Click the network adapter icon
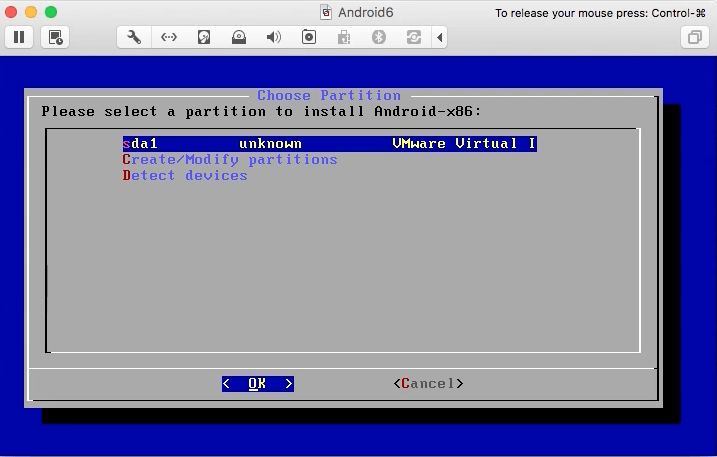This screenshot has height=457, width=717. tap(169, 37)
